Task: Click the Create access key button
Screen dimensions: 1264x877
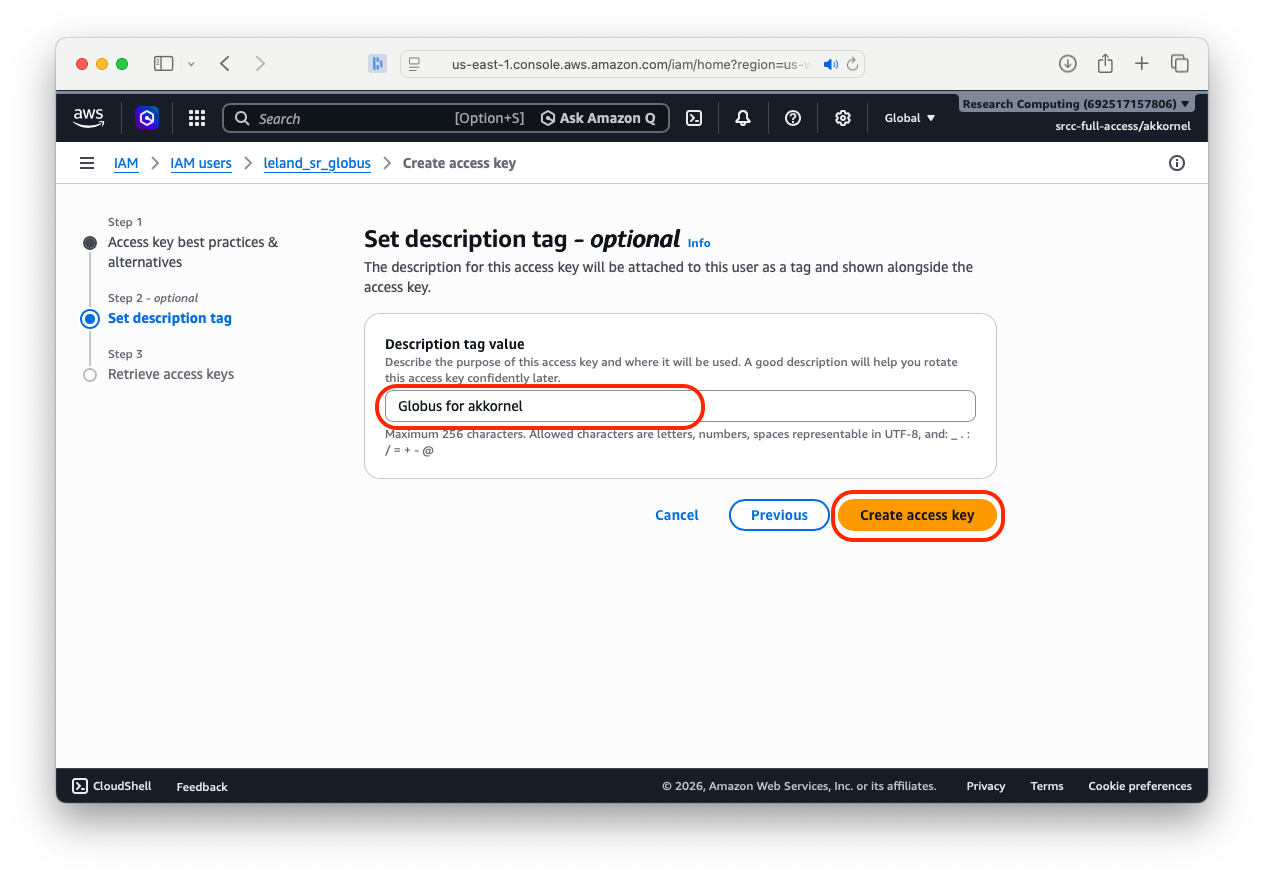Action: [x=917, y=515]
